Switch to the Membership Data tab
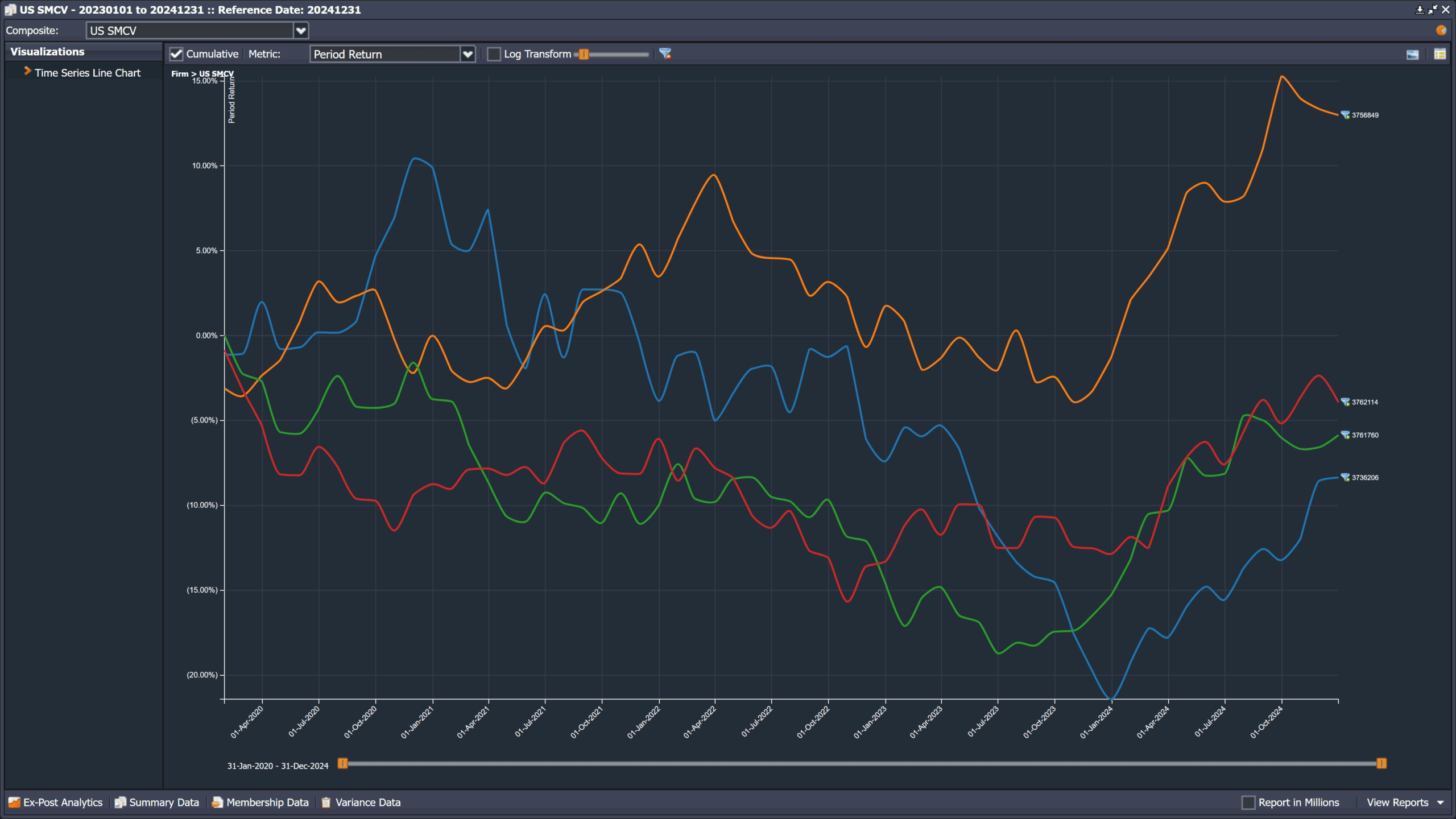 click(x=260, y=803)
